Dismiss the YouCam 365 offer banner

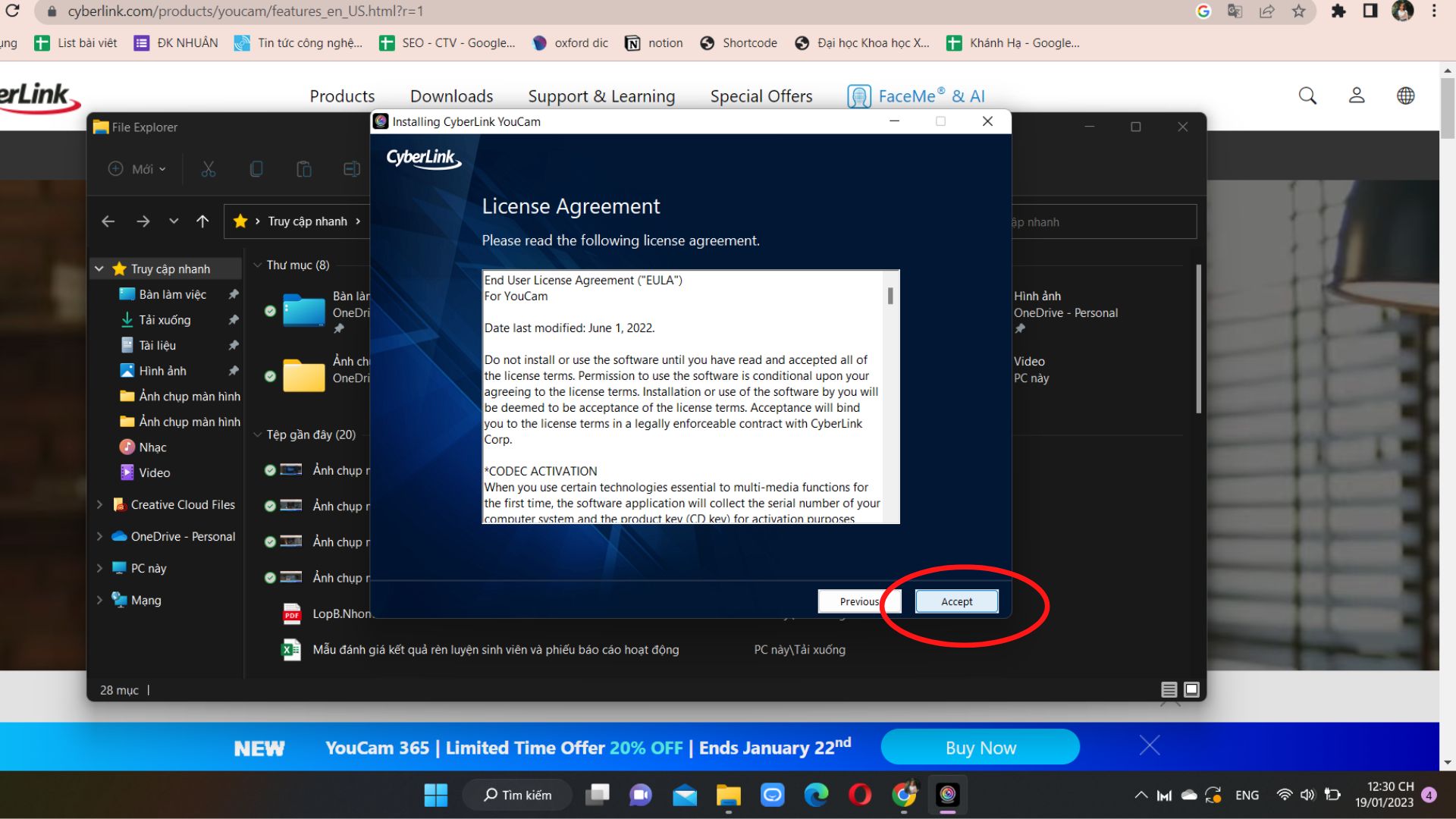coord(1150,746)
